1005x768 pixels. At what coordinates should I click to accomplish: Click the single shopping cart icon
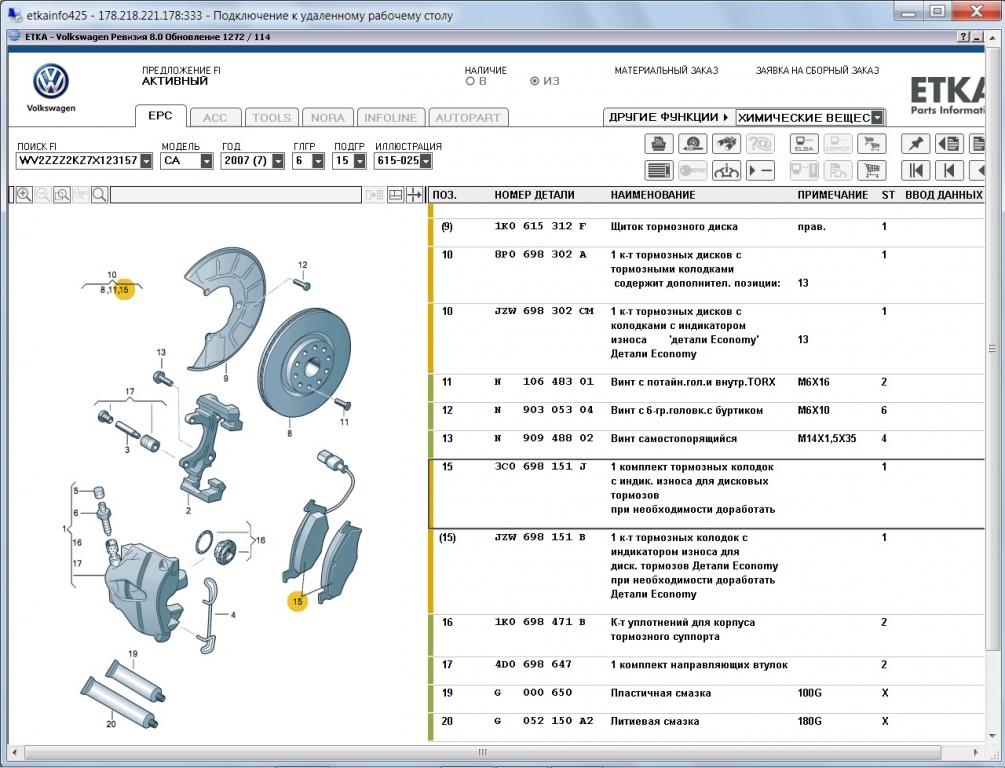[x=872, y=171]
